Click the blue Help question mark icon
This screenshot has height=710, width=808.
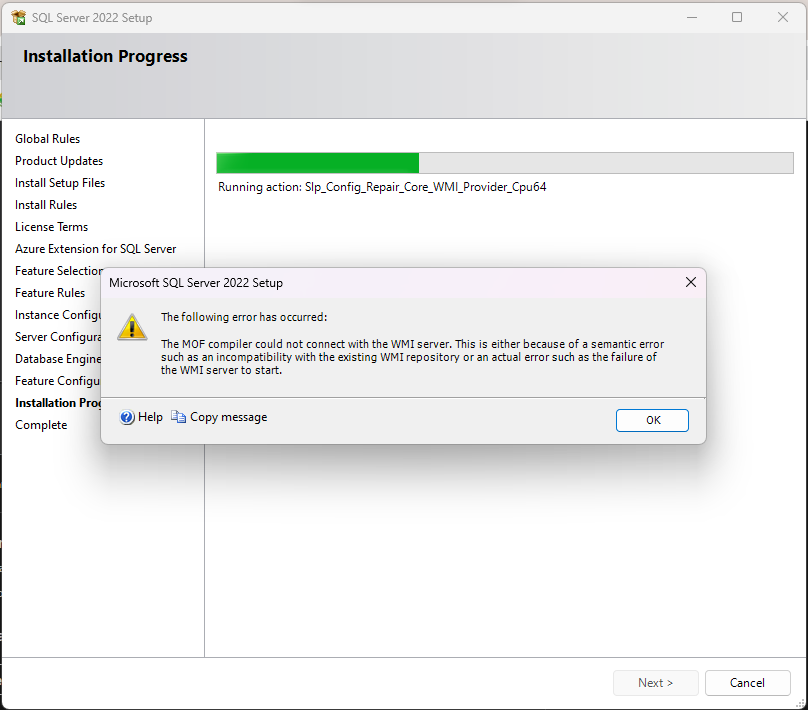(x=127, y=417)
